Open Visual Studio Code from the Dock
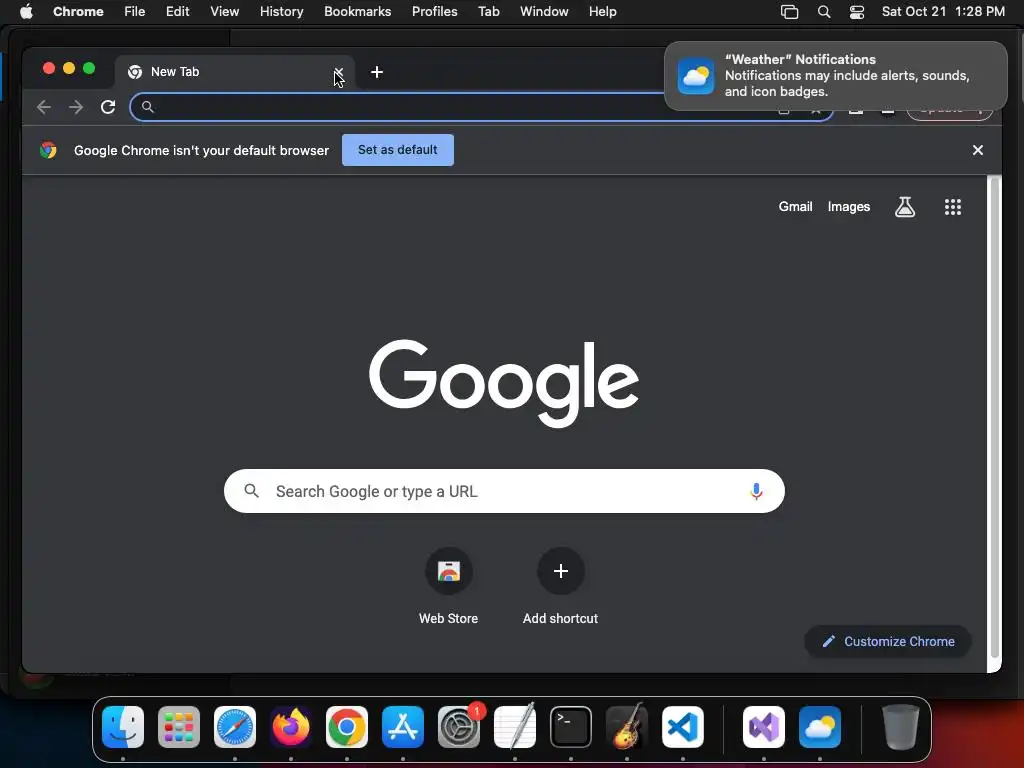 coord(683,727)
